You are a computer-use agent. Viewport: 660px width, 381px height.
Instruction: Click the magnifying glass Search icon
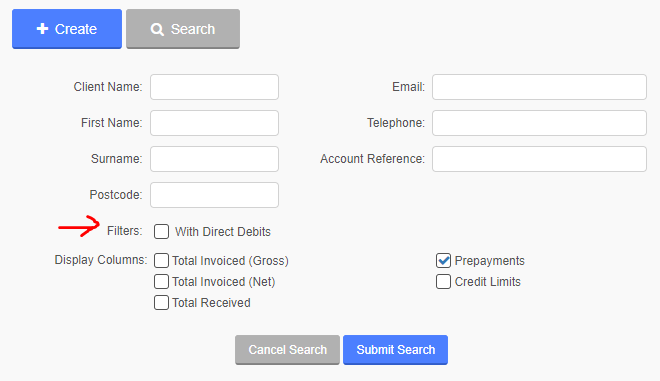click(x=157, y=29)
